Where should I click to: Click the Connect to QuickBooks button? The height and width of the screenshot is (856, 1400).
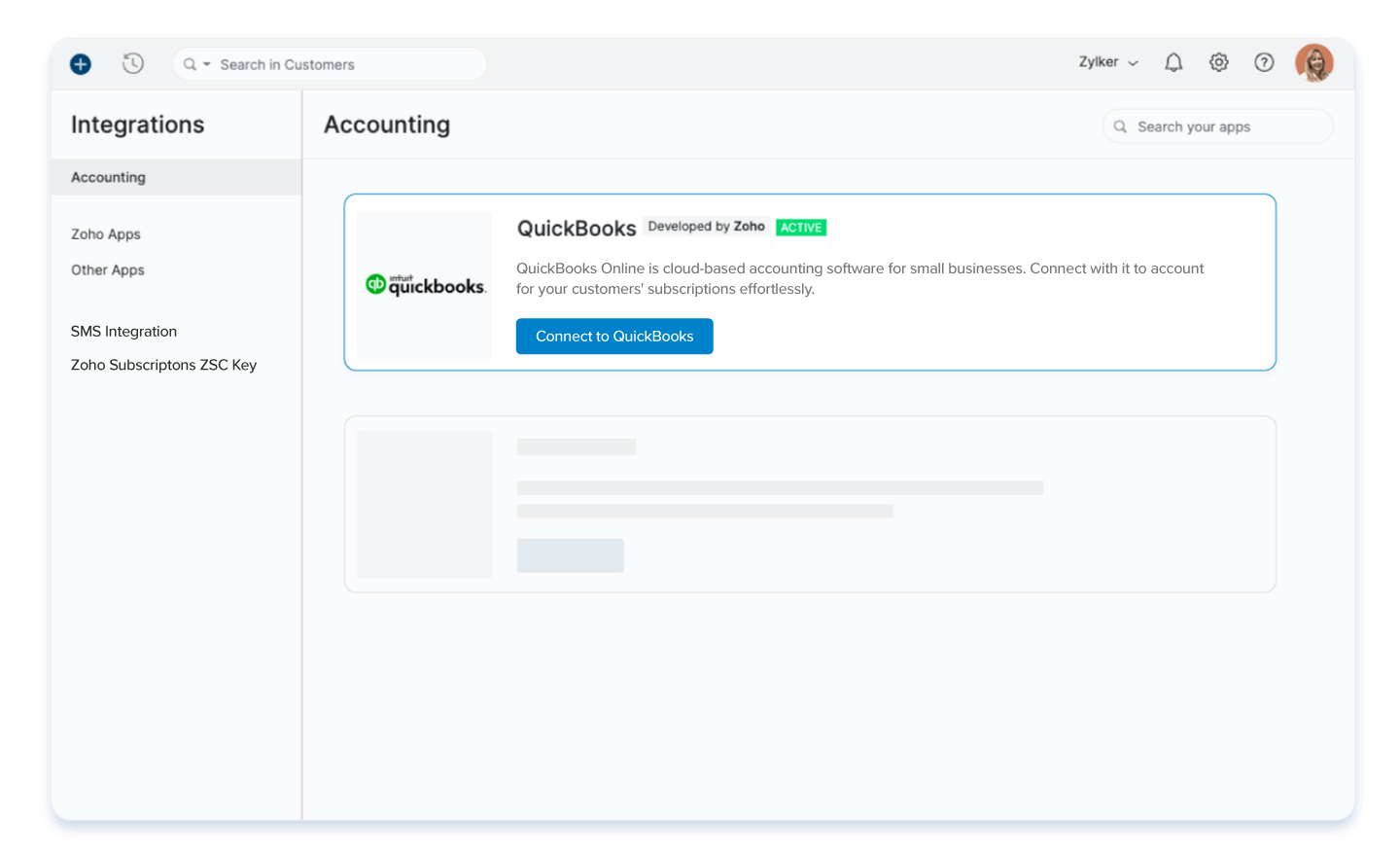coord(614,336)
